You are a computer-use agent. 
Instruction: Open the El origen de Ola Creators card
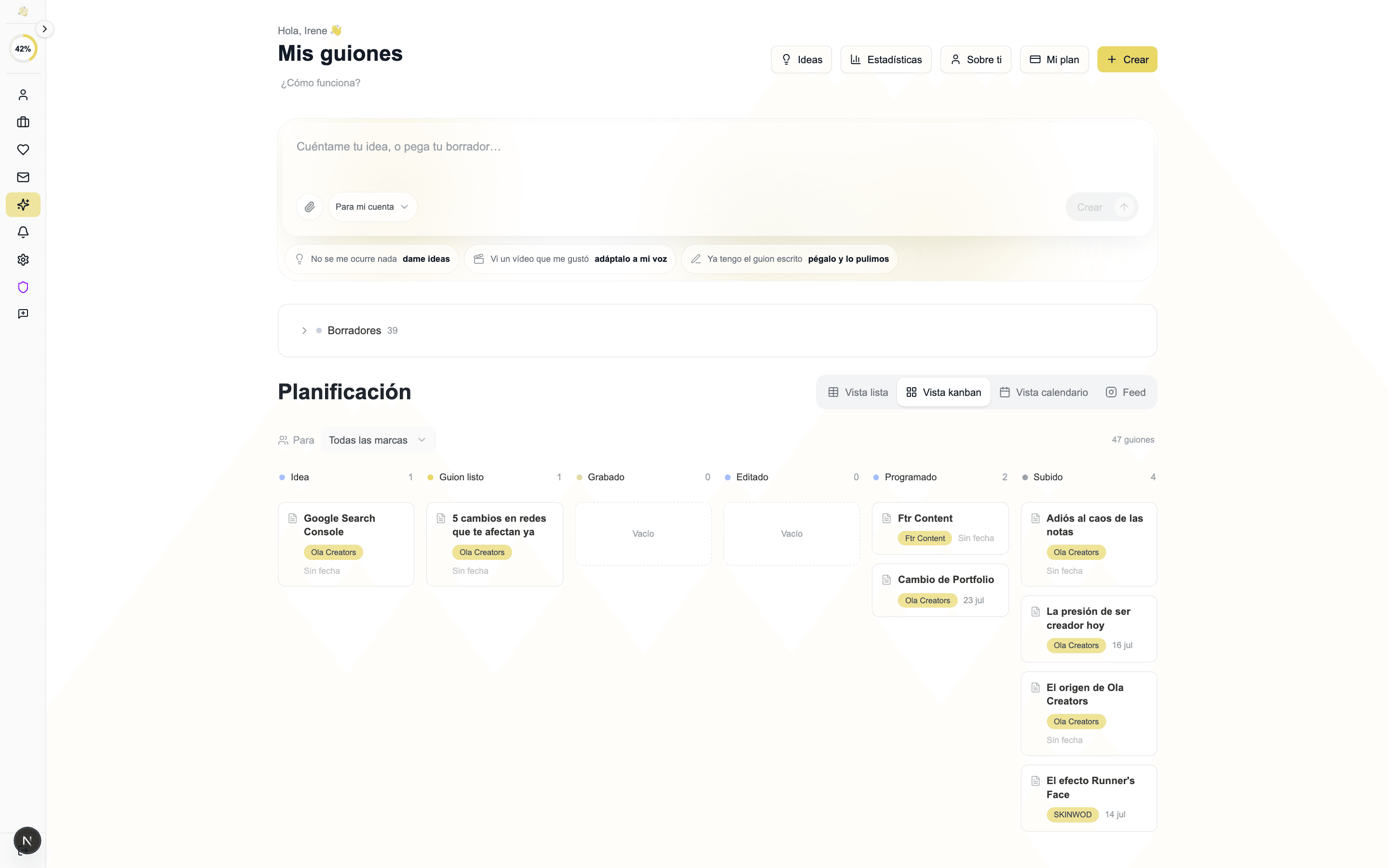pyautogui.click(x=1088, y=714)
